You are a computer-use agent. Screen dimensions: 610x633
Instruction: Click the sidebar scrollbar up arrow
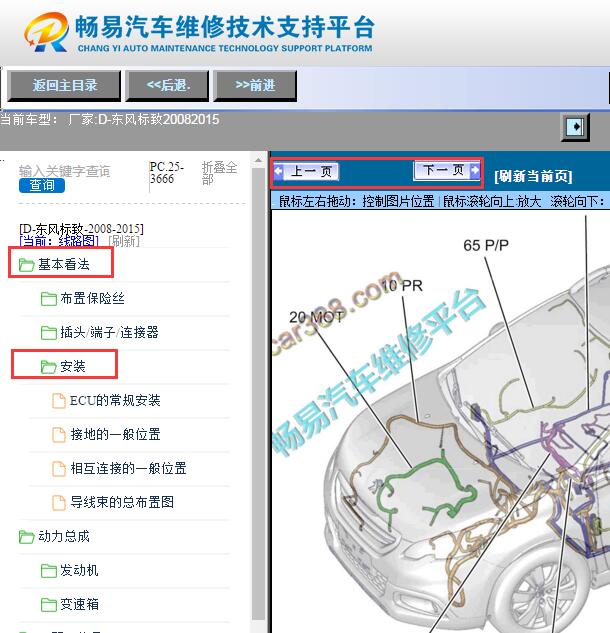tap(258, 161)
